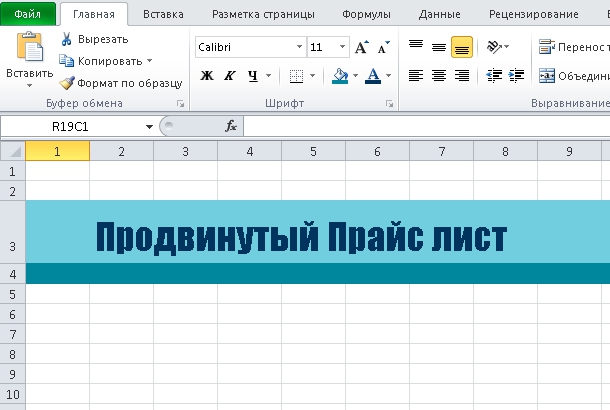The width and height of the screenshot is (610, 410).
Task: Open the Calibri font name dropdown
Action: 299,47
